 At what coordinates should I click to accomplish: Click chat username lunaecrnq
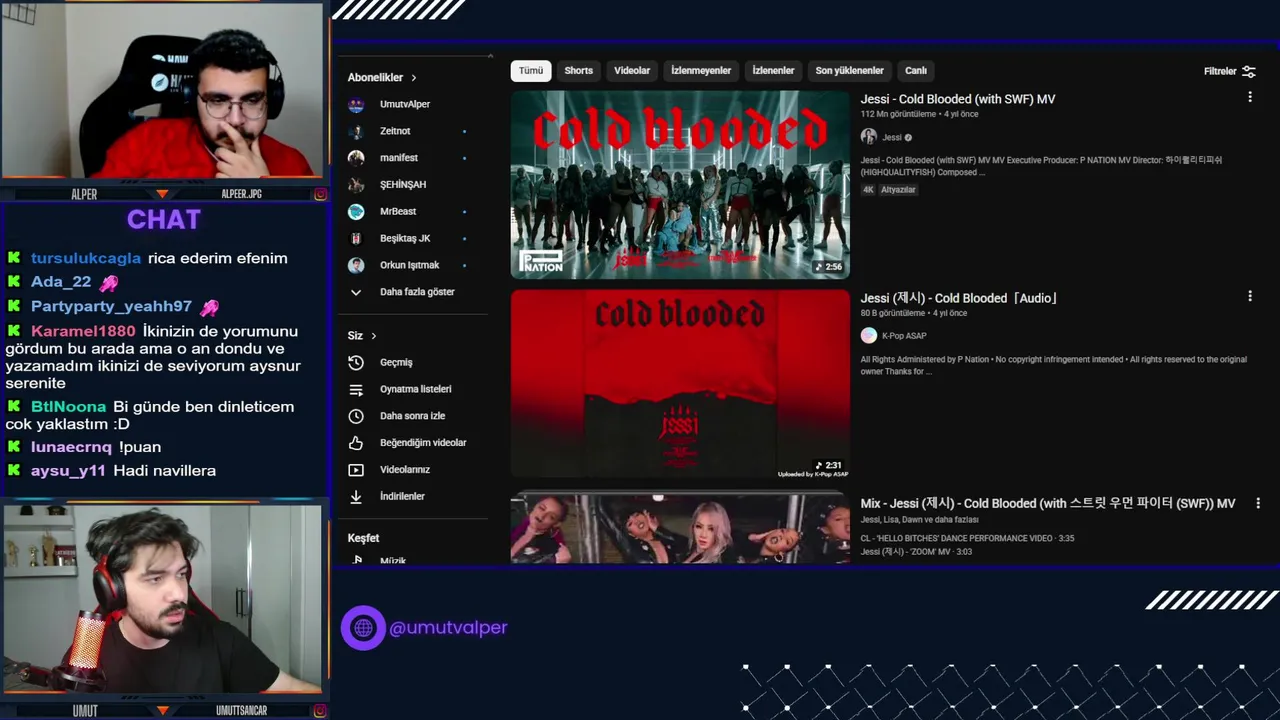click(x=71, y=447)
